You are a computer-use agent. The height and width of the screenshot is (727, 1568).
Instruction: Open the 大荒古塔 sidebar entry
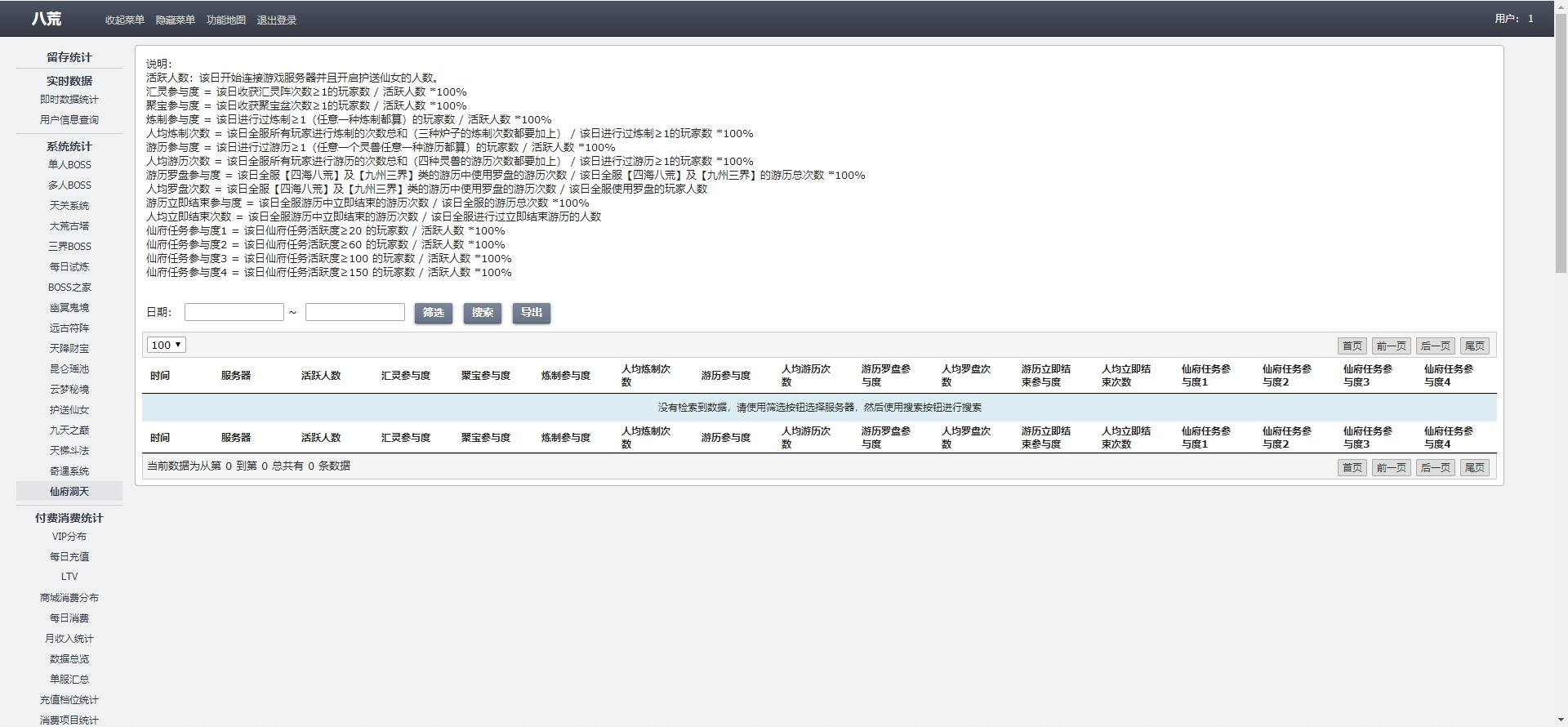(69, 226)
